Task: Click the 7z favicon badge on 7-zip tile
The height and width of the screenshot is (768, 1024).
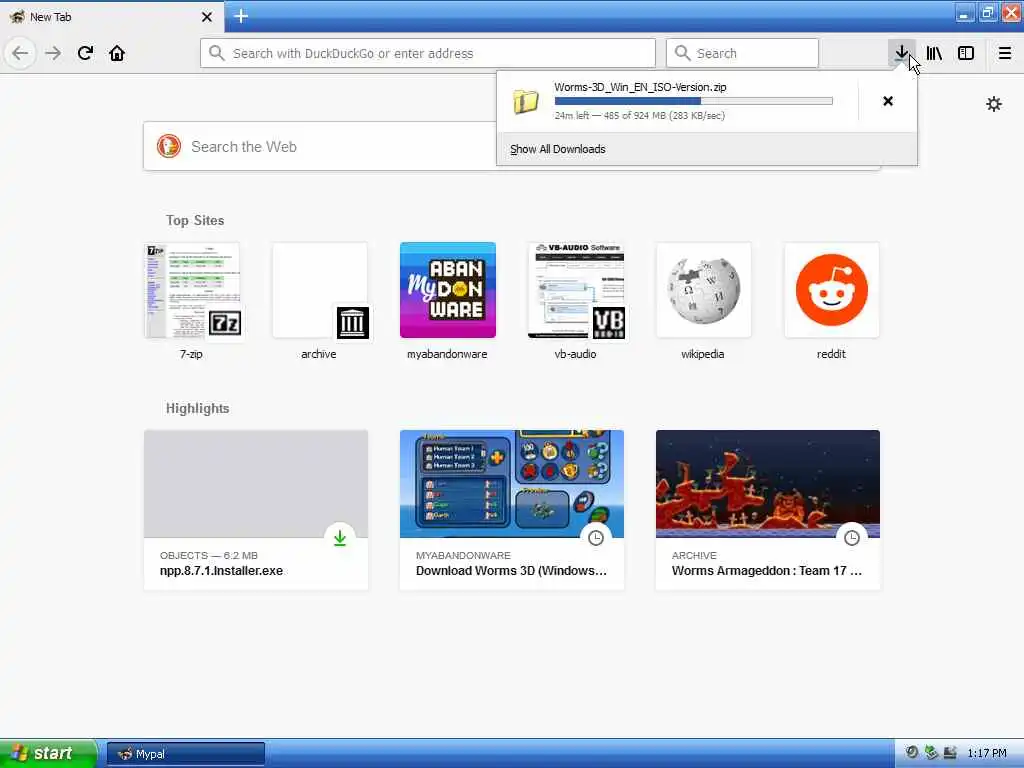Action: click(225, 323)
